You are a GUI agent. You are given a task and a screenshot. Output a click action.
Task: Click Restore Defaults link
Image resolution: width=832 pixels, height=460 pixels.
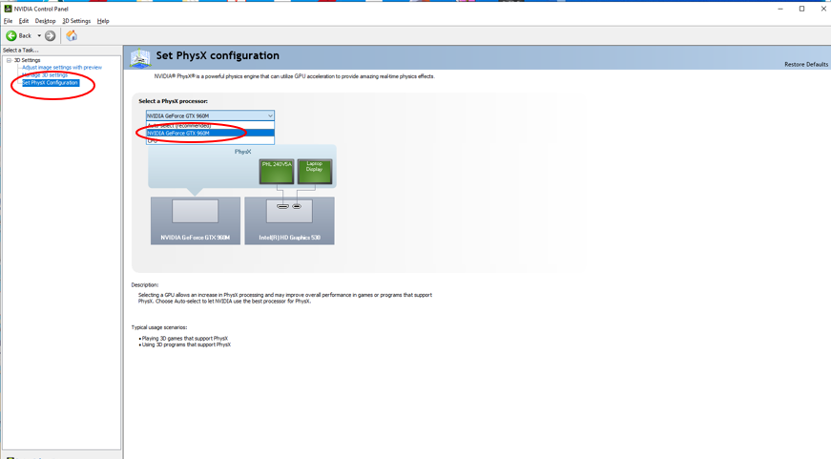click(806, 64)
